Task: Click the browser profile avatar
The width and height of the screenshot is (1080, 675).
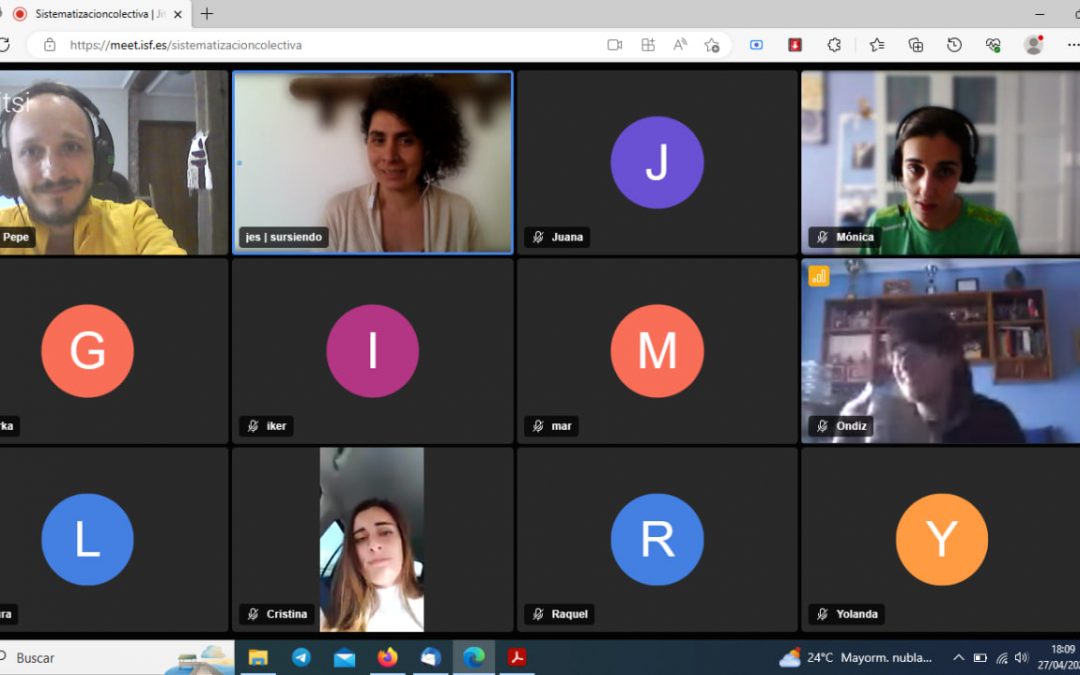Action: pos(1033,45)
